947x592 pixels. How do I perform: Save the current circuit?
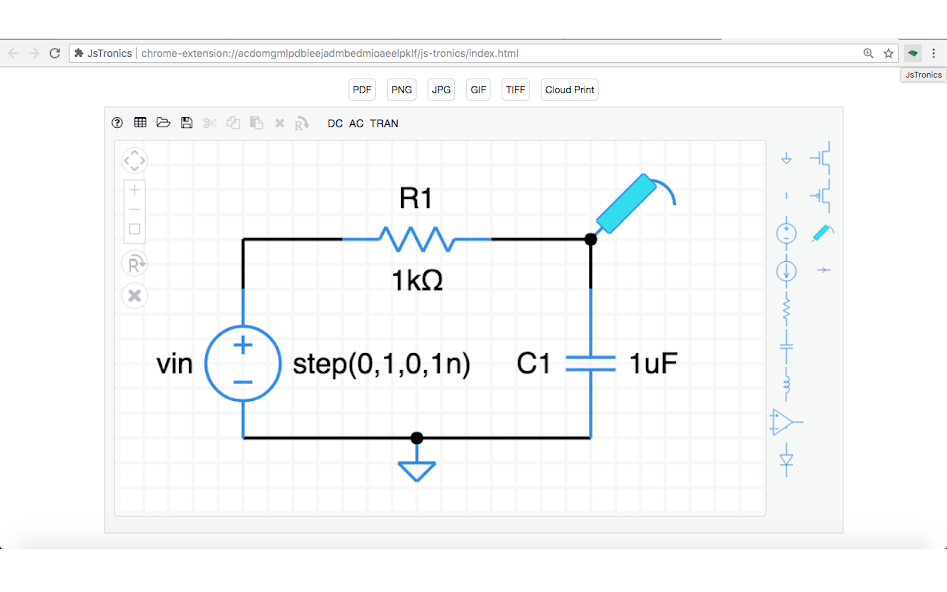[186, 122]
